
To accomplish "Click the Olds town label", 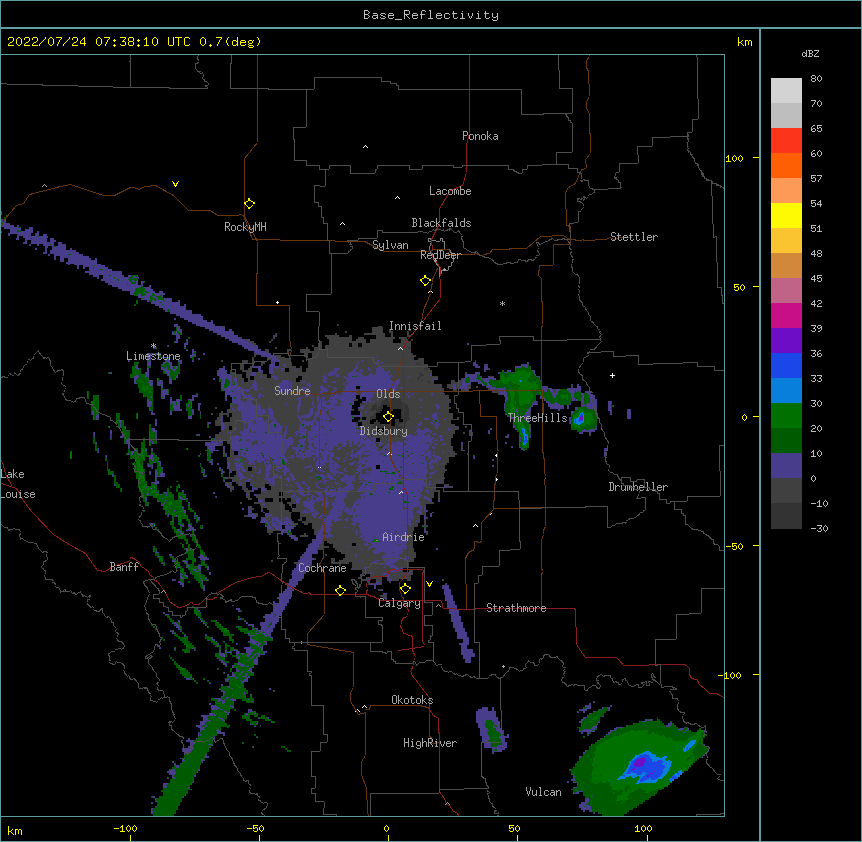I will [388, 394].
